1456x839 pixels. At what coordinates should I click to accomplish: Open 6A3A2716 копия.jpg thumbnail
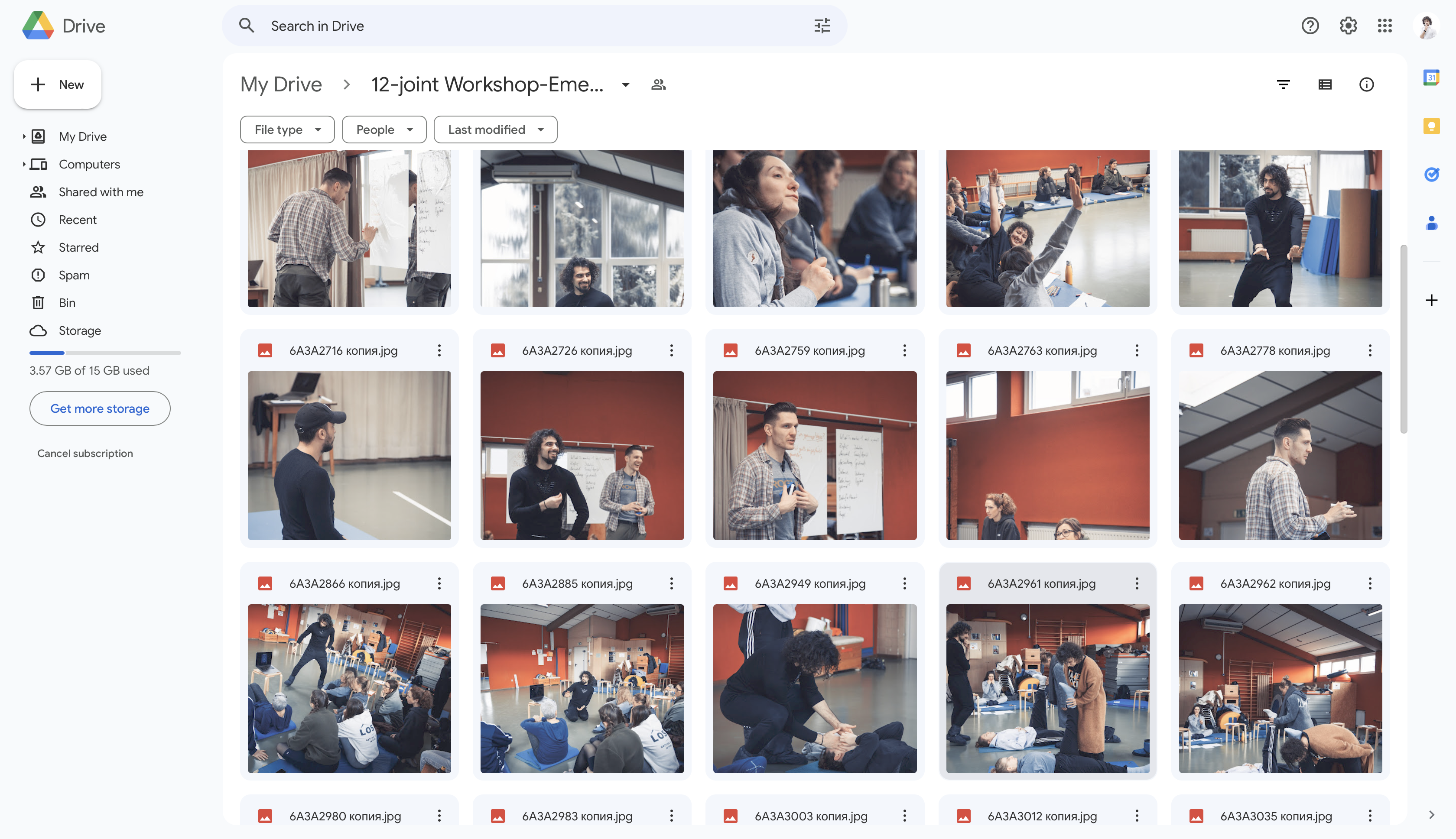point(349,455)
